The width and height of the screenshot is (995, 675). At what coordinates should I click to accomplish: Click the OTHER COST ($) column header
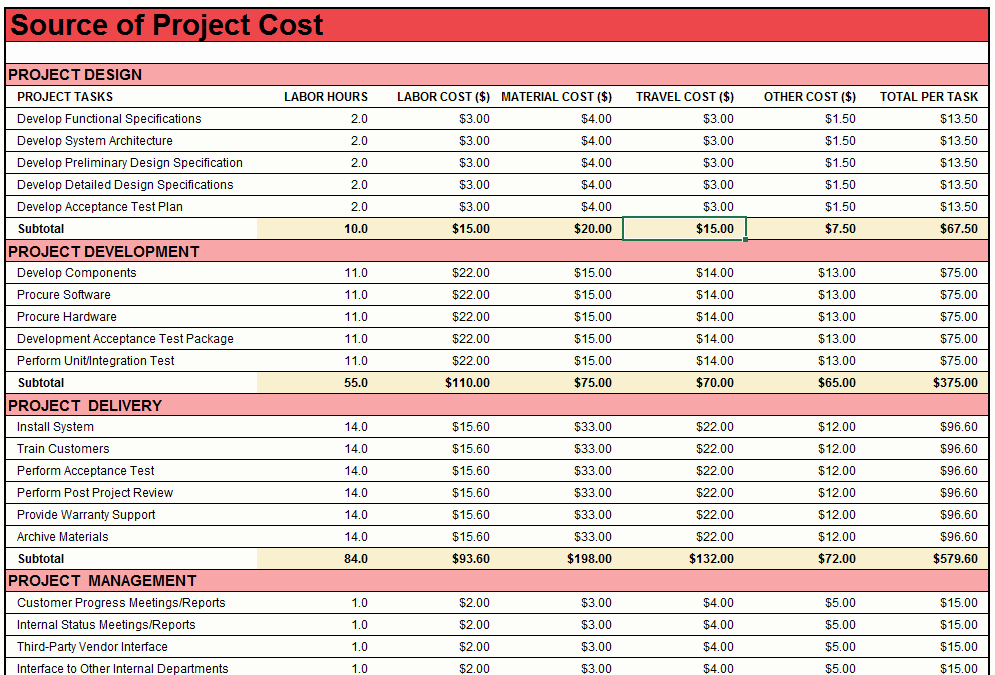[x=809, y=96]
